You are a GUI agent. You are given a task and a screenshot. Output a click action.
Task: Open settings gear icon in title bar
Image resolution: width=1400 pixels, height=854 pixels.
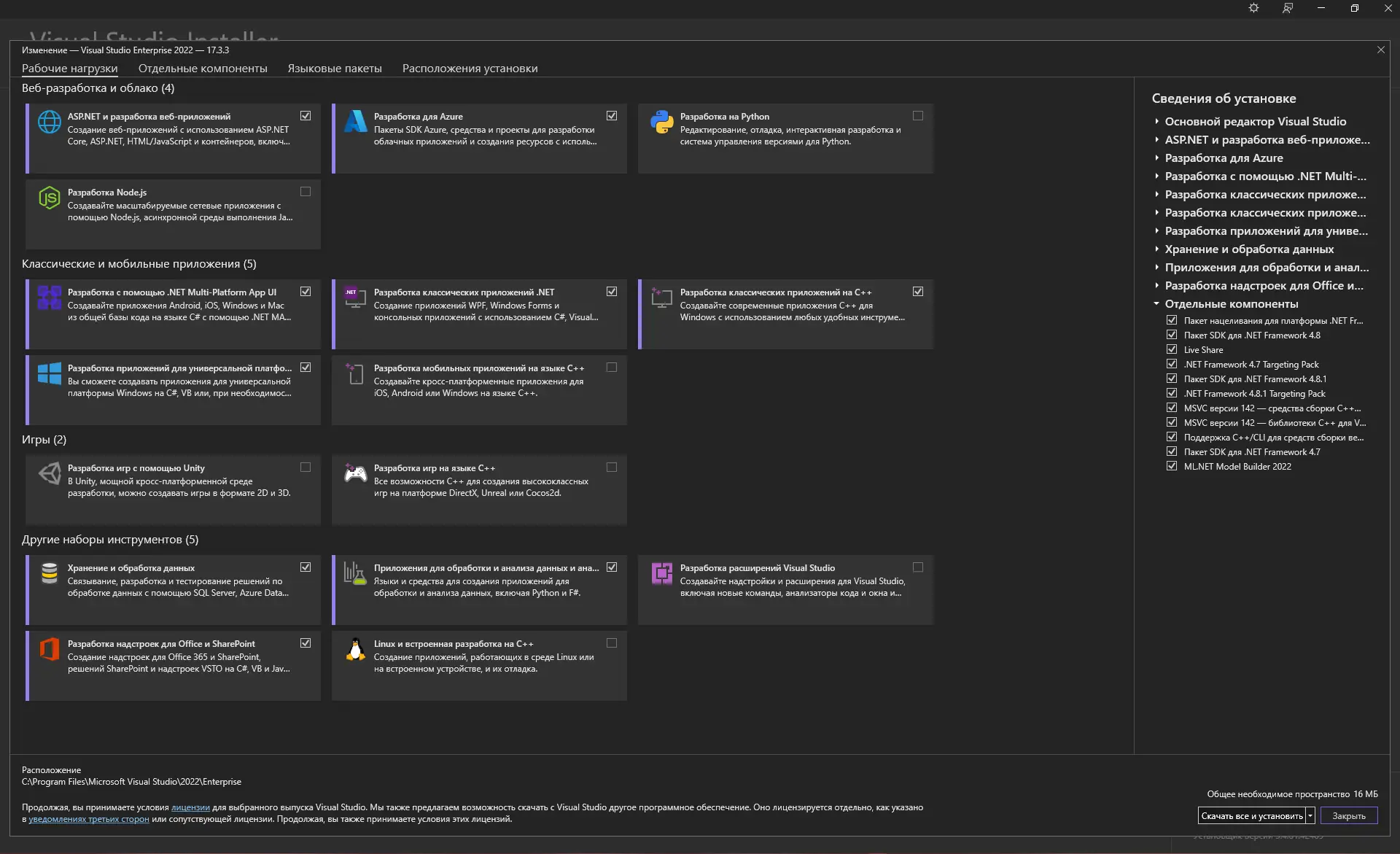pyautogui.click(x=1253, y=8)
